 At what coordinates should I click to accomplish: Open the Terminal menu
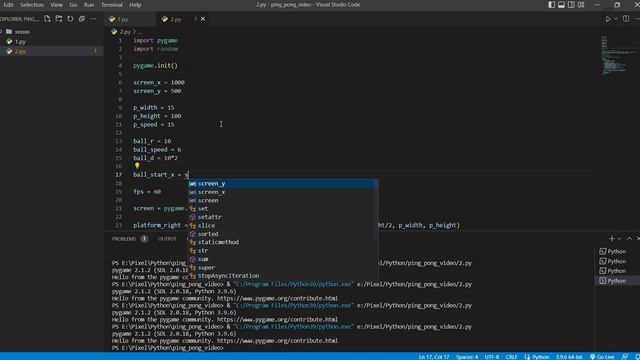pos(112,5)
